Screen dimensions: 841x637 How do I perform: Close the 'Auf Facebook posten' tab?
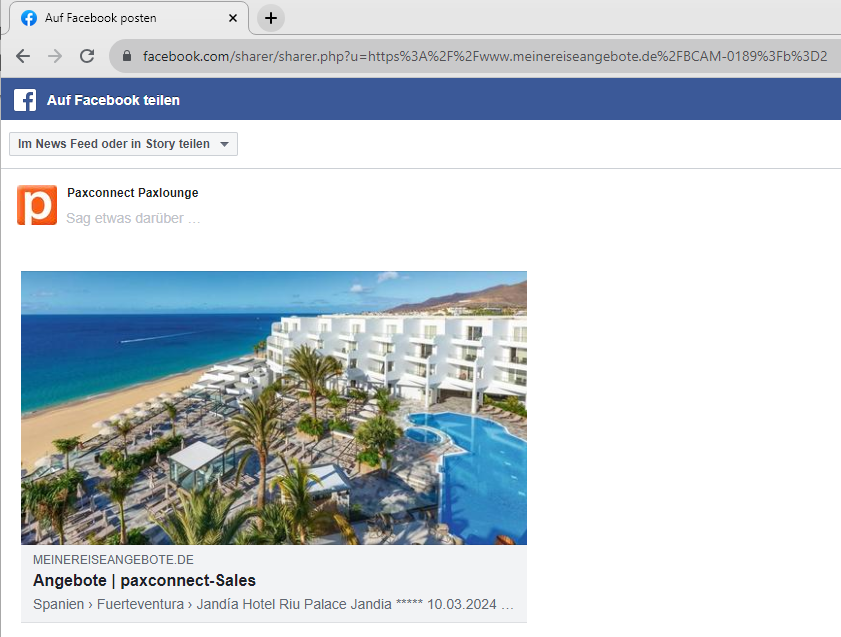tap(233, 18)
